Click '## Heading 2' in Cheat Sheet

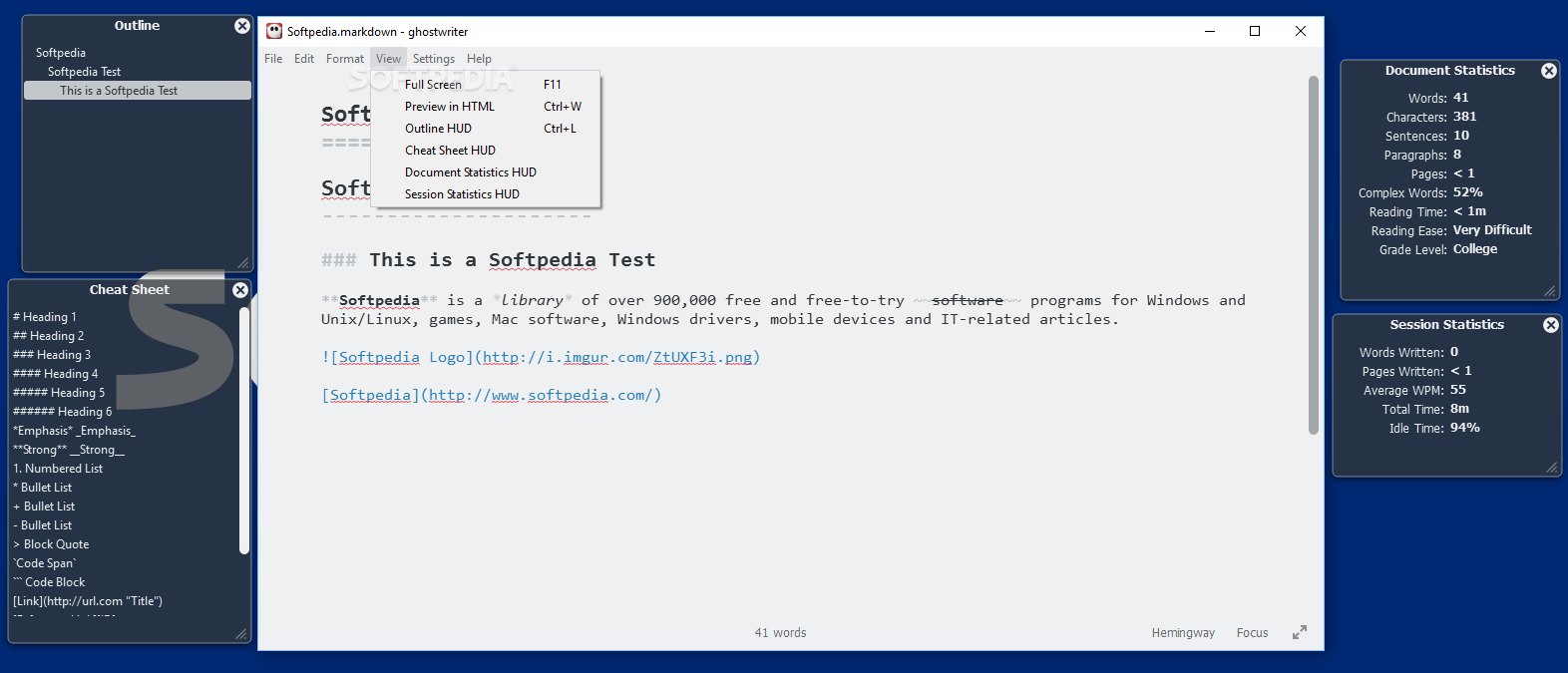(48, 336)
